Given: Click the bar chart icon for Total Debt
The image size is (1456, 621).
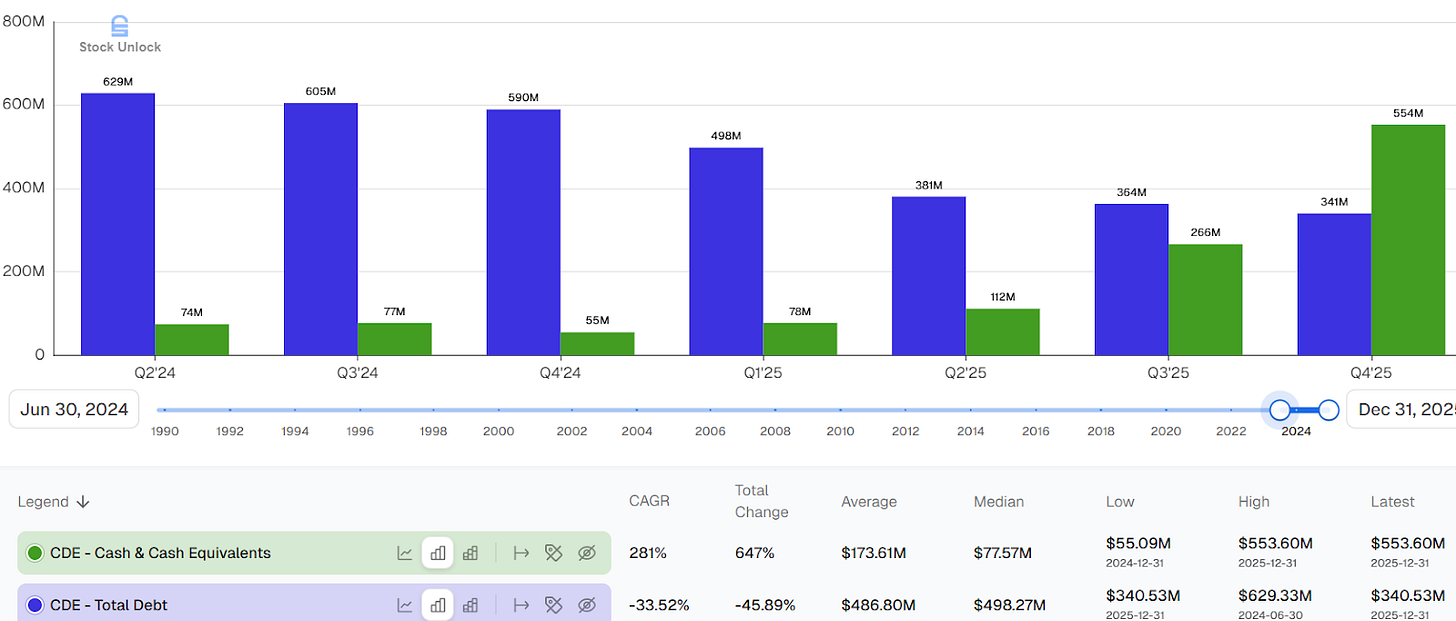Looking at the screenshot, I should tap(437, 604).
